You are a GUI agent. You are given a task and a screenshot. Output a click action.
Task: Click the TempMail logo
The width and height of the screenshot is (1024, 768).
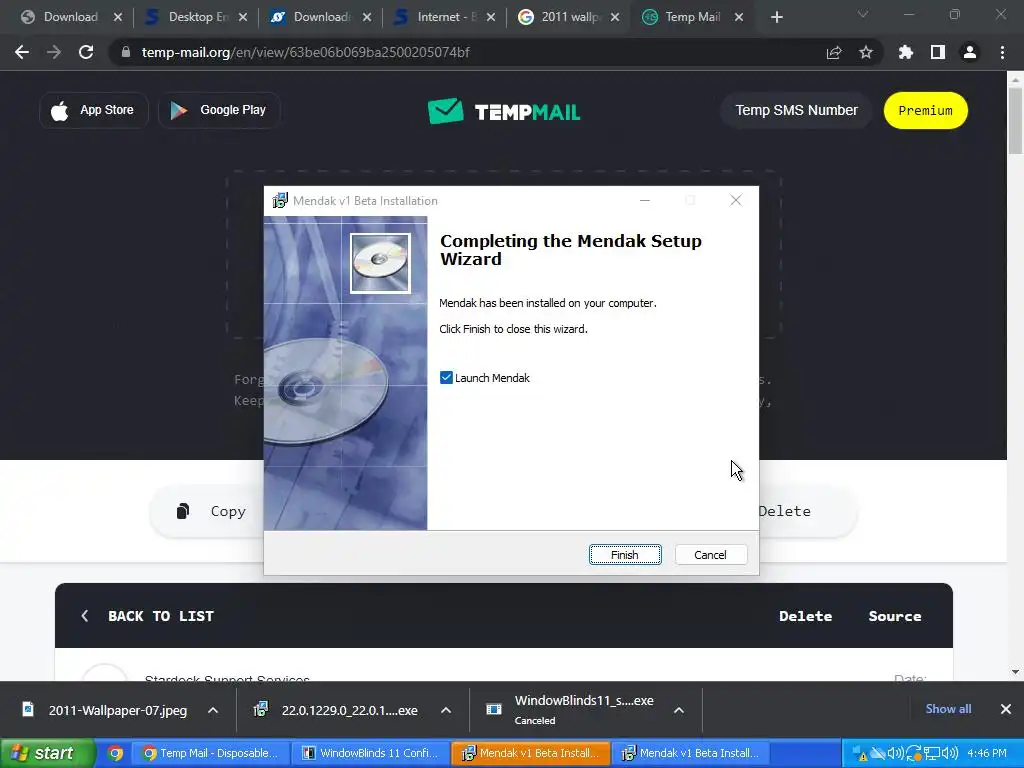click(x=504, y=111)
